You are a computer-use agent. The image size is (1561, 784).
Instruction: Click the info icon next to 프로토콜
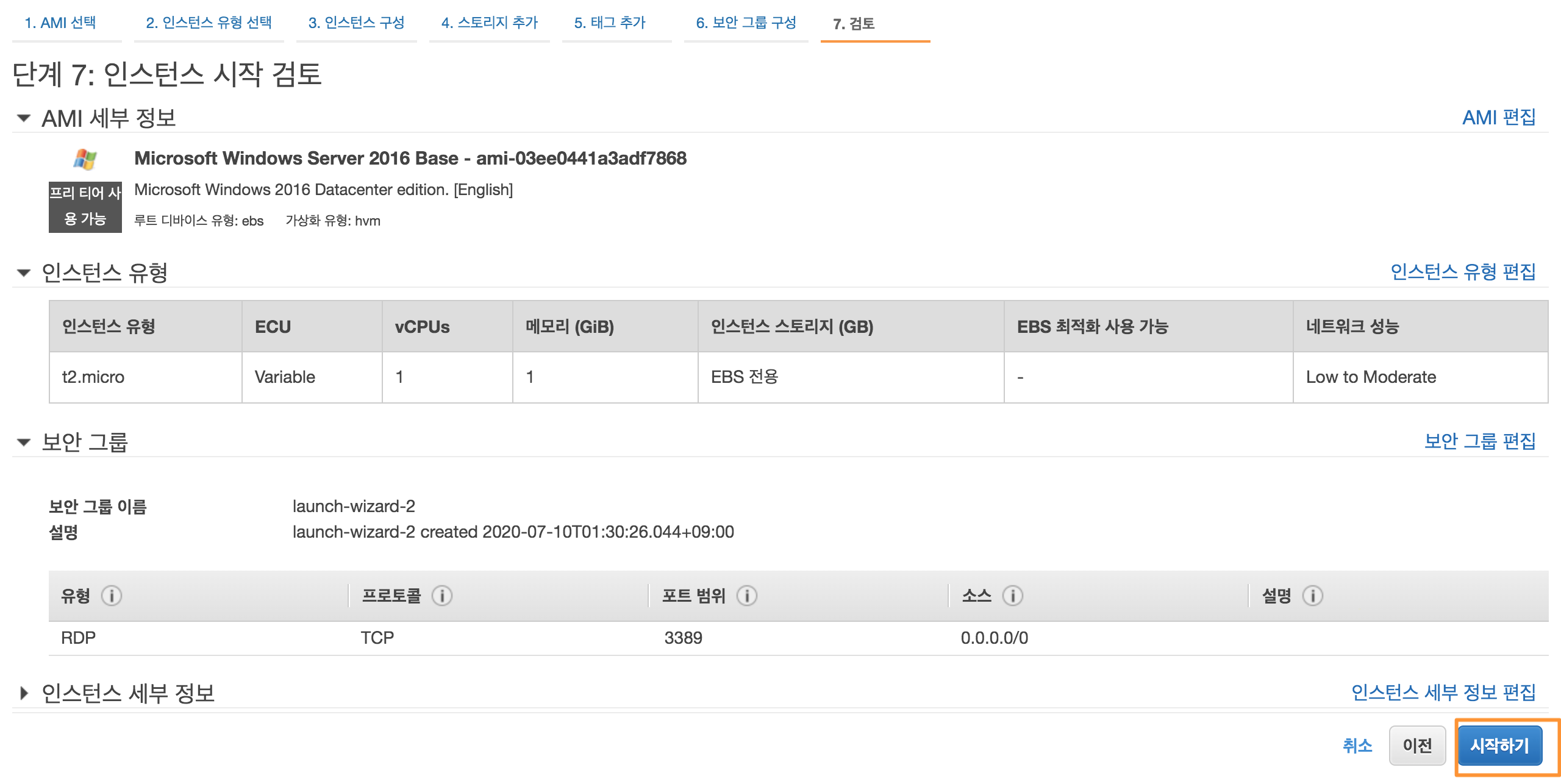[x=442, y=595]
